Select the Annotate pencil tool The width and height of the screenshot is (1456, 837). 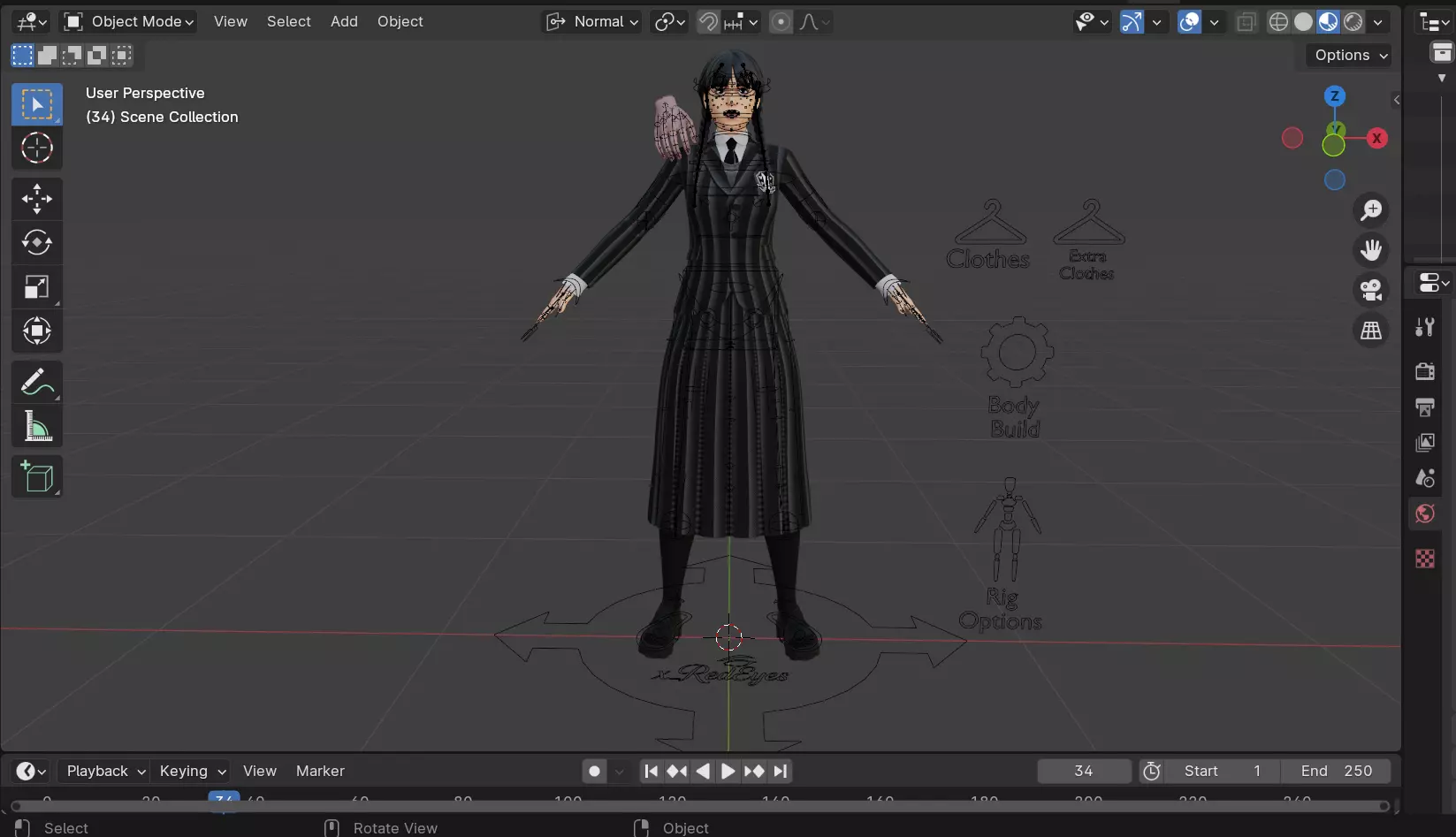pyautogui.click(x=37, y=382)
